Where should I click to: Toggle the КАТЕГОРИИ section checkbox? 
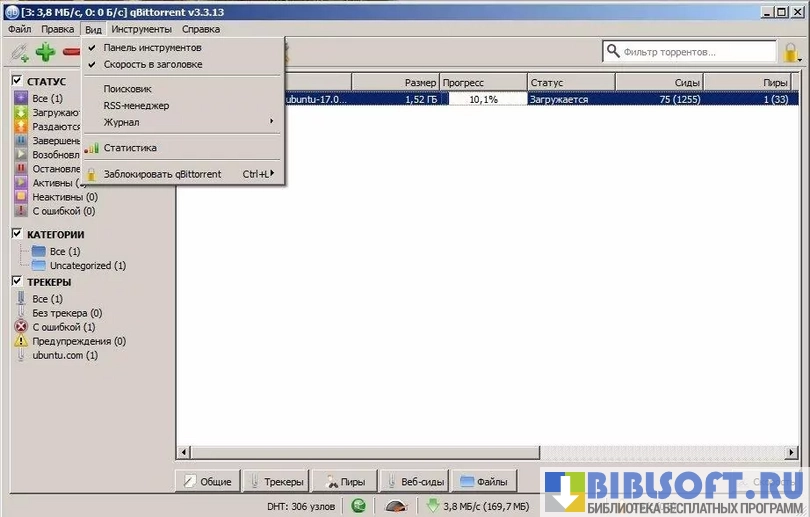tap(17, 234)
